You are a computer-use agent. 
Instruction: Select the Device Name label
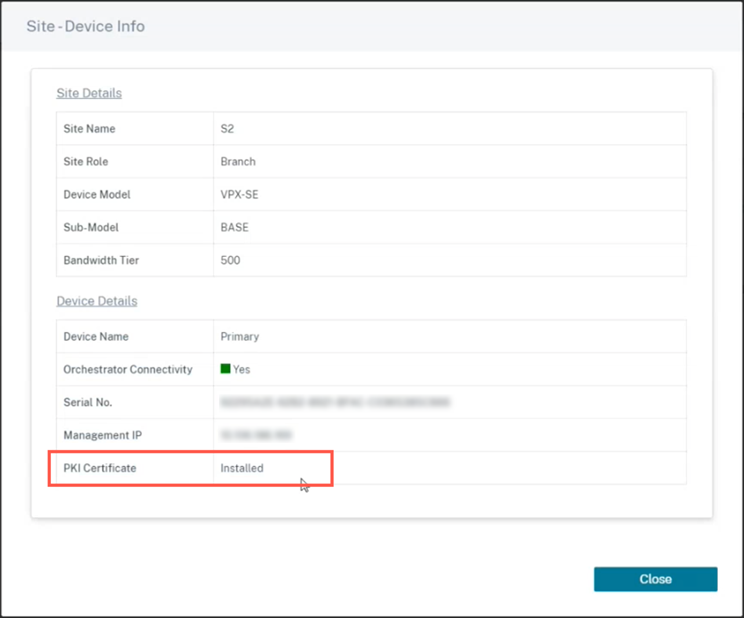coord(96,337)
